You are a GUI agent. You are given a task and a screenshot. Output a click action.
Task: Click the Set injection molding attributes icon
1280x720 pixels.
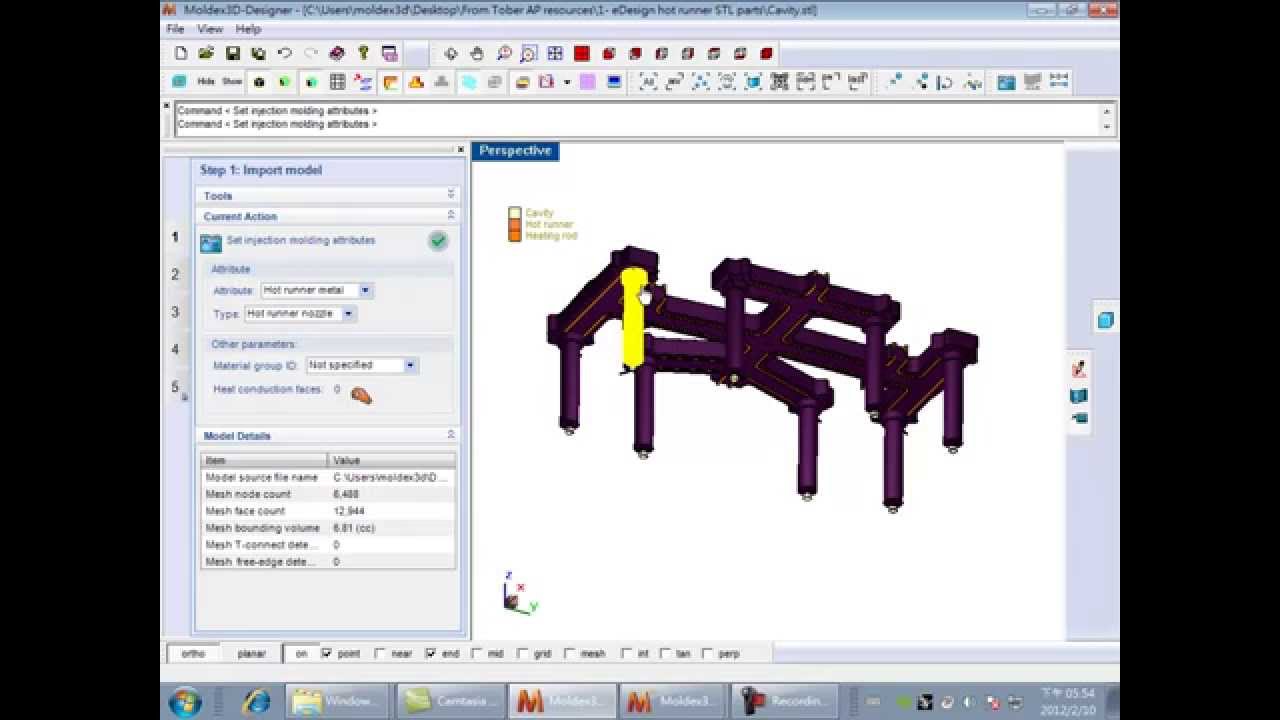click(x=210, y=242)
